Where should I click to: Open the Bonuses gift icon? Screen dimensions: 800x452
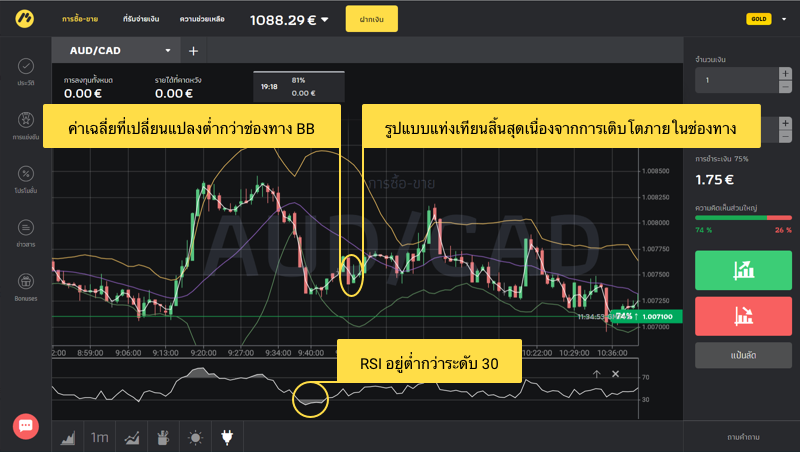click(25, 282)
